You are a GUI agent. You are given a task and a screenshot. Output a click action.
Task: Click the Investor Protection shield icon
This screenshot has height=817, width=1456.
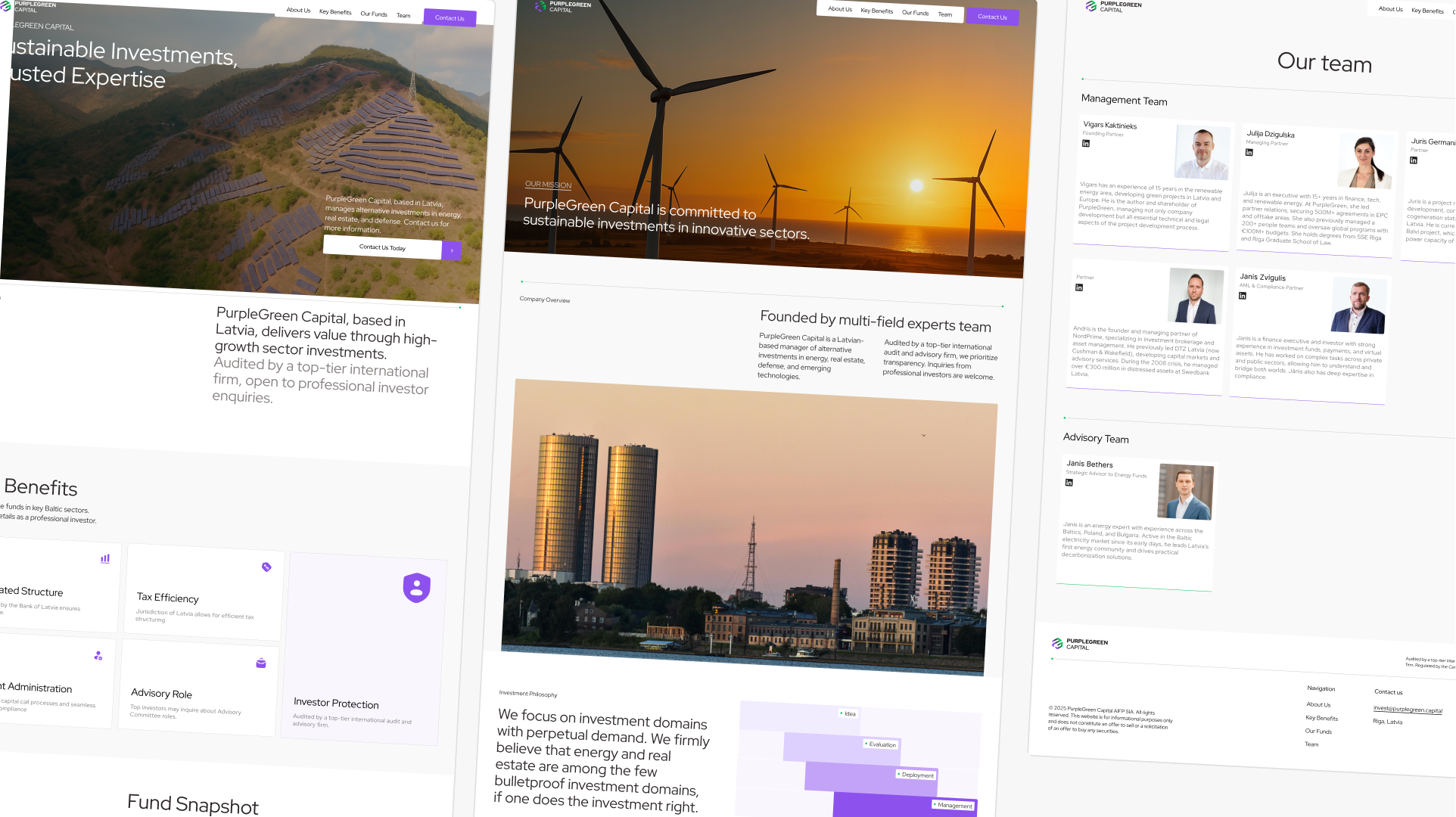417,588
